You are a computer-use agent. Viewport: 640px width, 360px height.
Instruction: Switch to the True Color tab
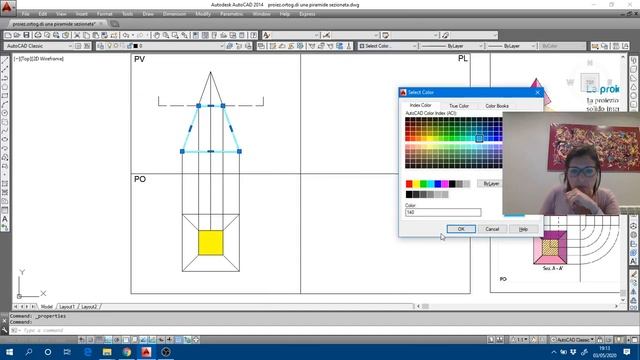(x=459, y=106)
